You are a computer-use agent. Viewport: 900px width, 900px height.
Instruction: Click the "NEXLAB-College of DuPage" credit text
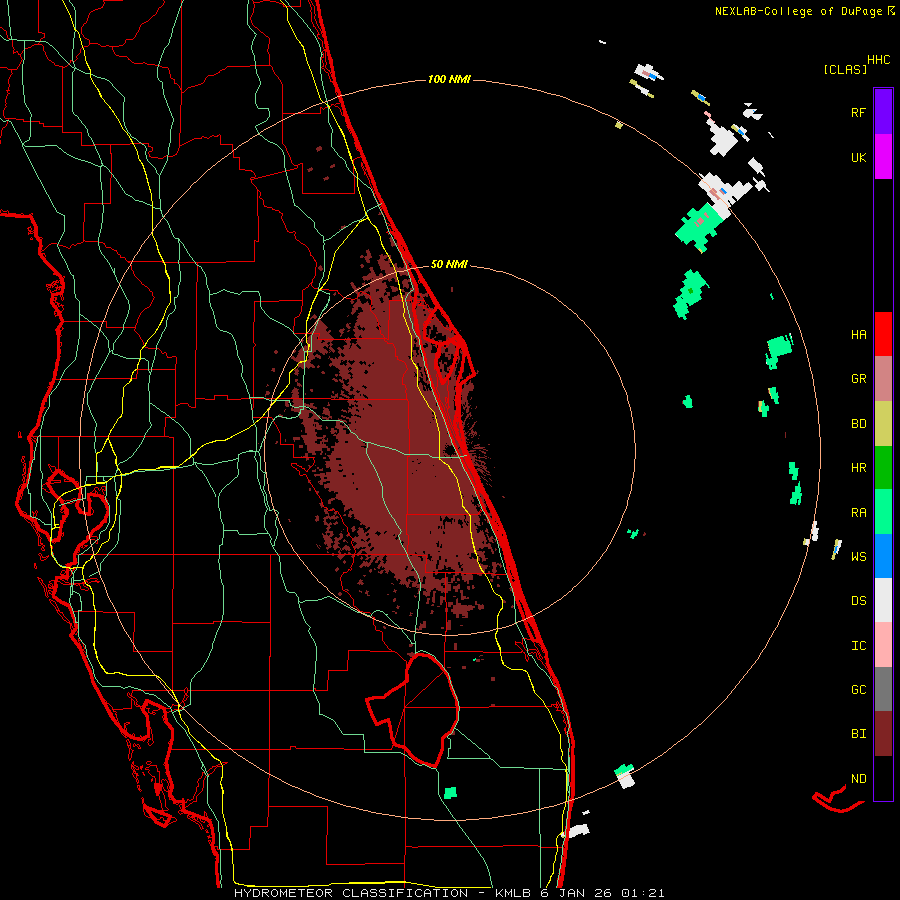tap(800, 11)
